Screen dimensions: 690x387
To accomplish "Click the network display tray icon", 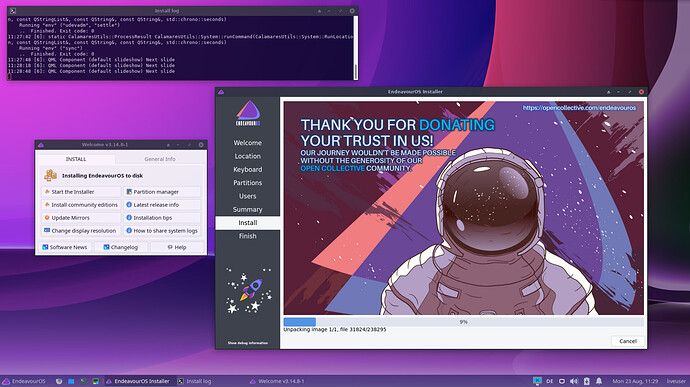I will [537, 381].
